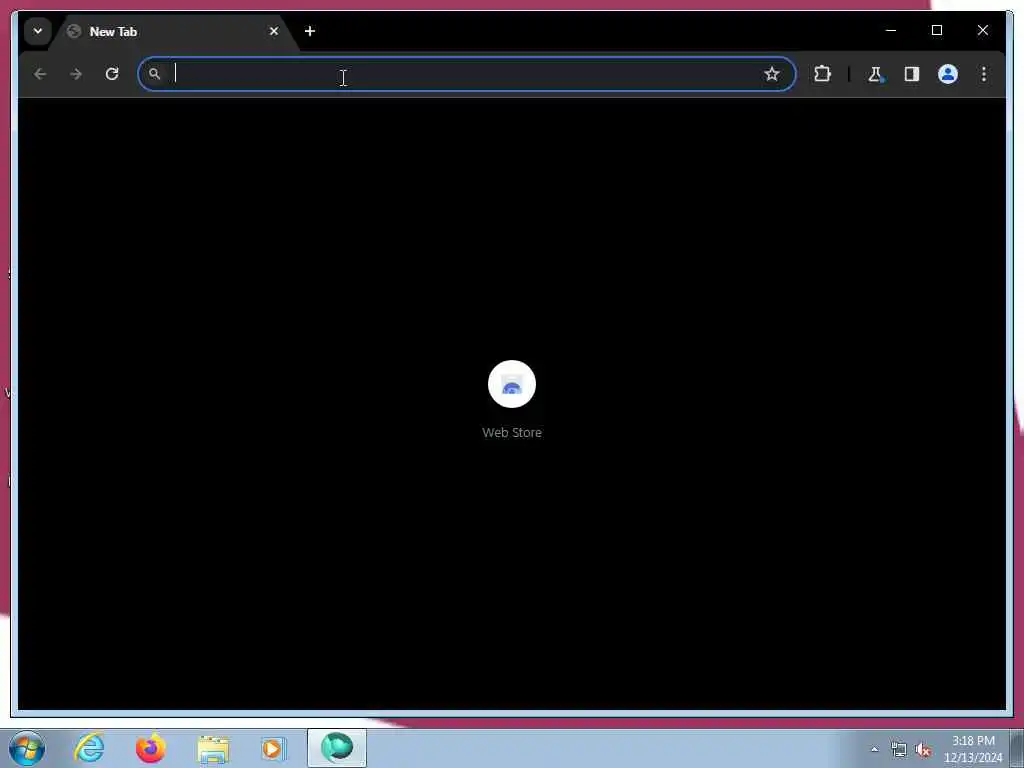This screenshot has width=1024, height=768.
Task: Open the clock showing 3:18 PM
Action: tap(973, 749)
